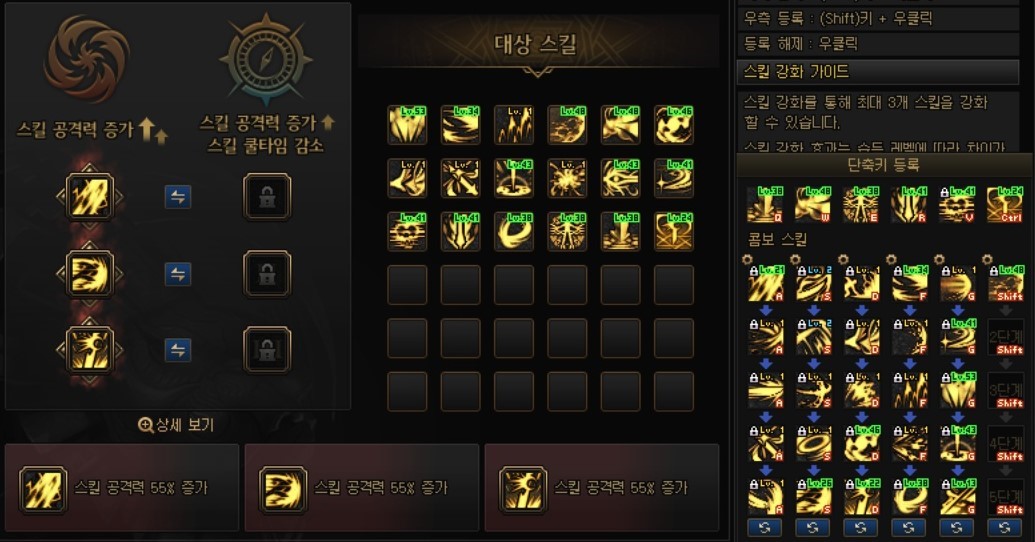Choose the Lv.48 Shift combo skill

click(1005, 284)
